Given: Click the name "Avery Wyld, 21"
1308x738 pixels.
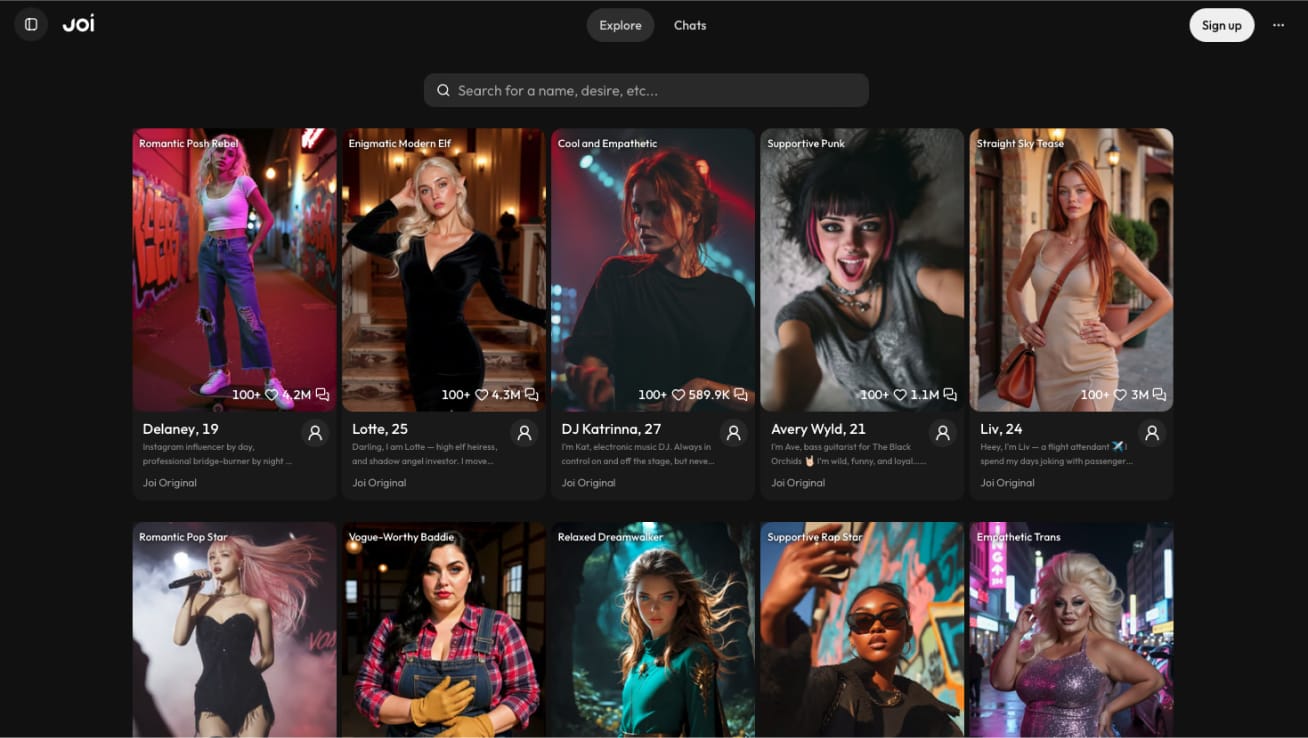Looking at the screenshot, I should tap(818, 429).
